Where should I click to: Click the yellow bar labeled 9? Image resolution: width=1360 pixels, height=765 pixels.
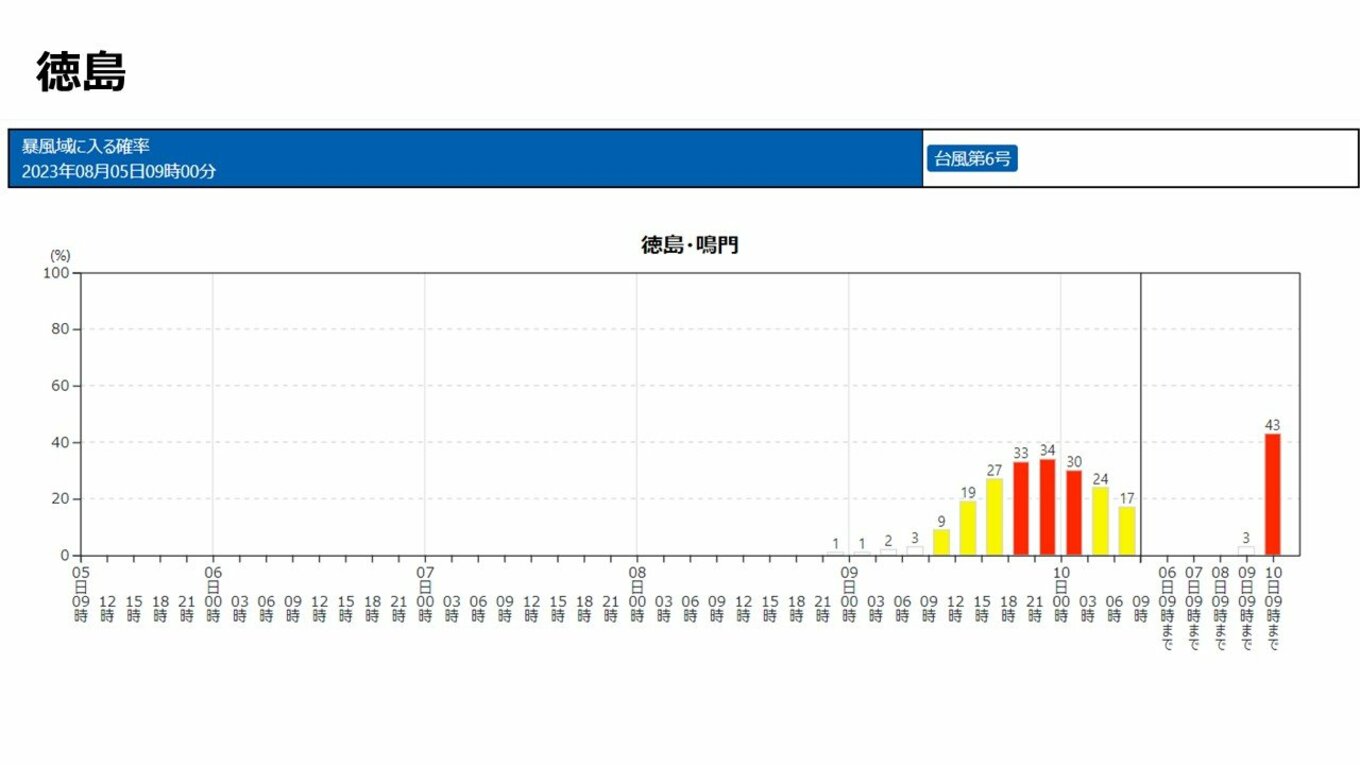[x=941, y=542]
